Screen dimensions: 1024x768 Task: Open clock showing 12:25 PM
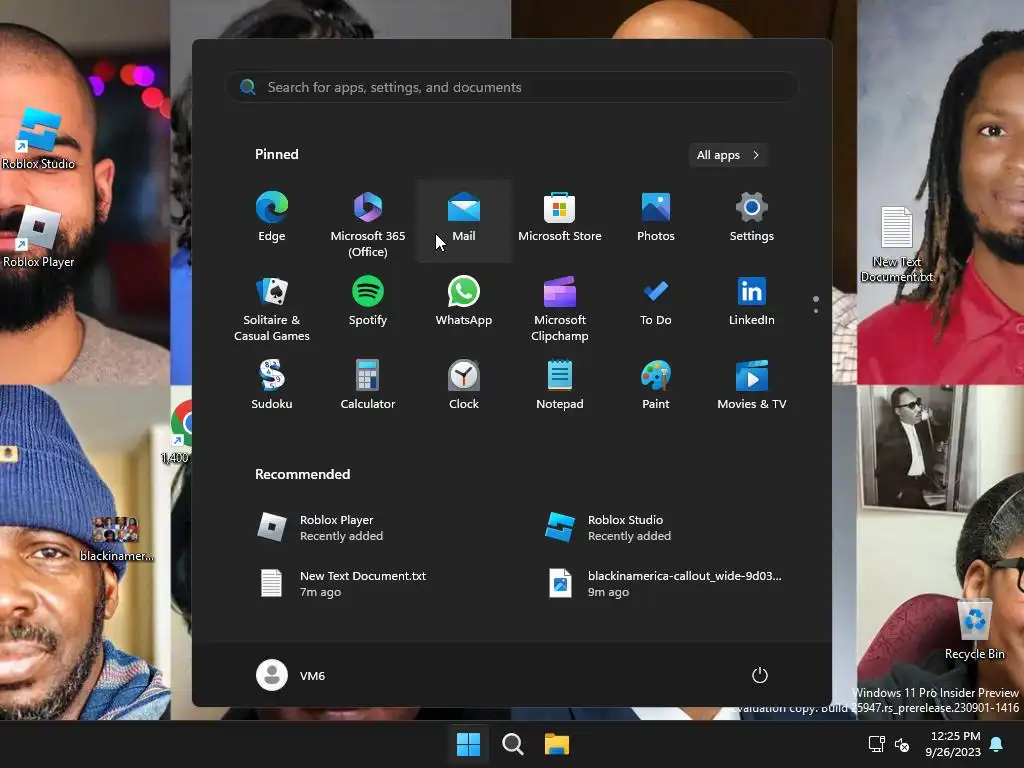coord(953,744)
